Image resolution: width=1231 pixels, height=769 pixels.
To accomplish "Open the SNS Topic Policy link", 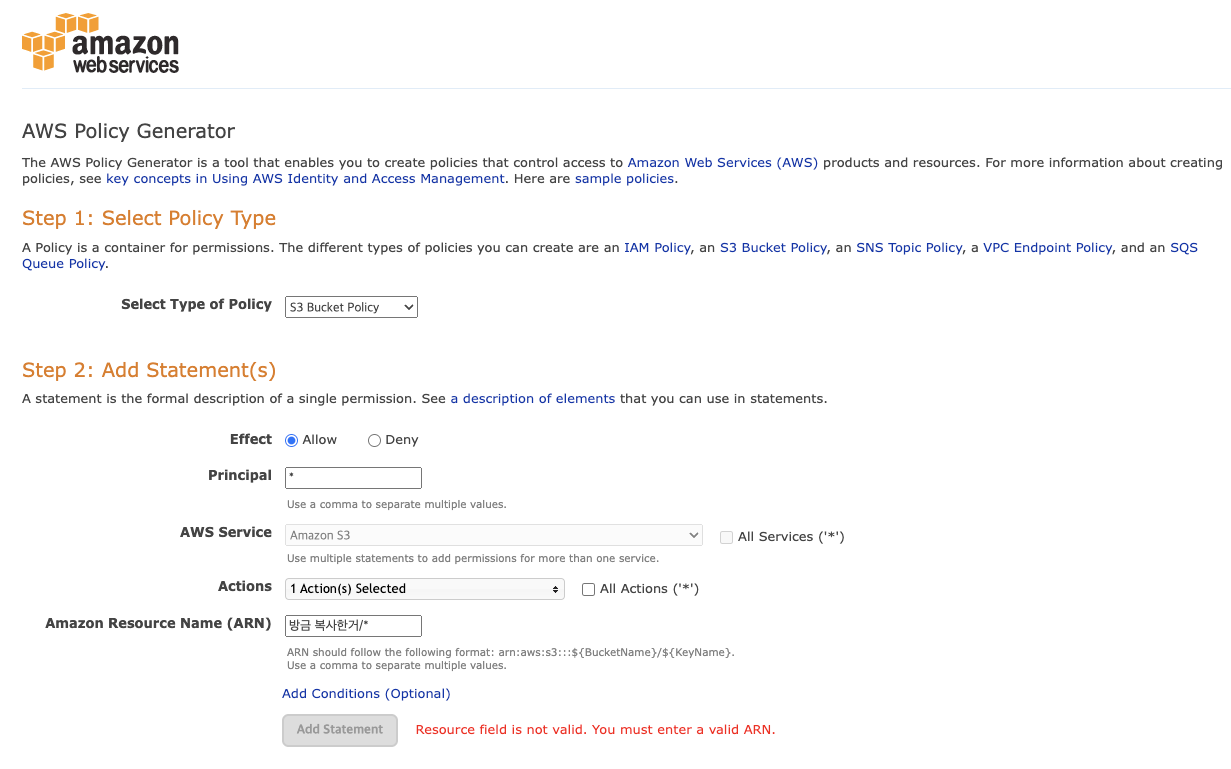I will click(x=909, y=247).
